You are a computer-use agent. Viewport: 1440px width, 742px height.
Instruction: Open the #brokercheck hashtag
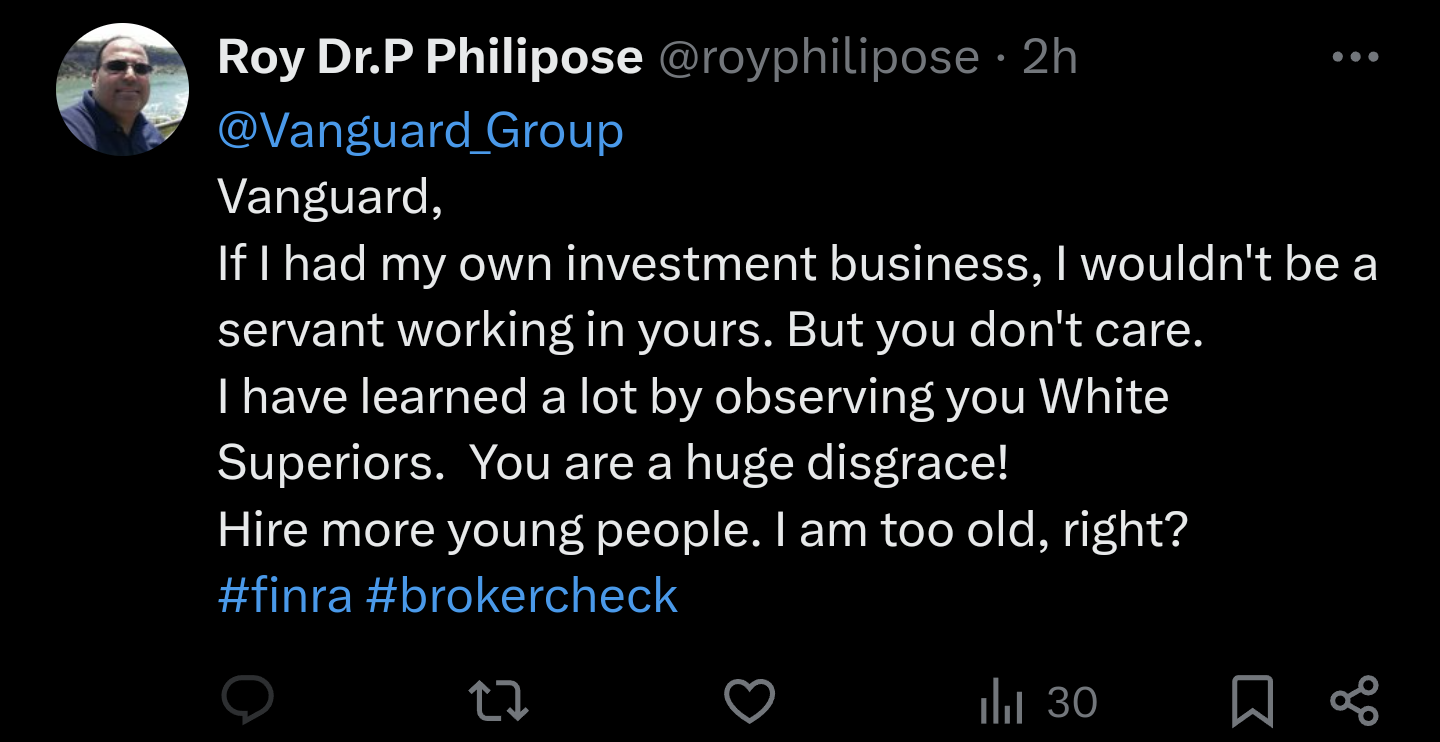coord(522,596)
